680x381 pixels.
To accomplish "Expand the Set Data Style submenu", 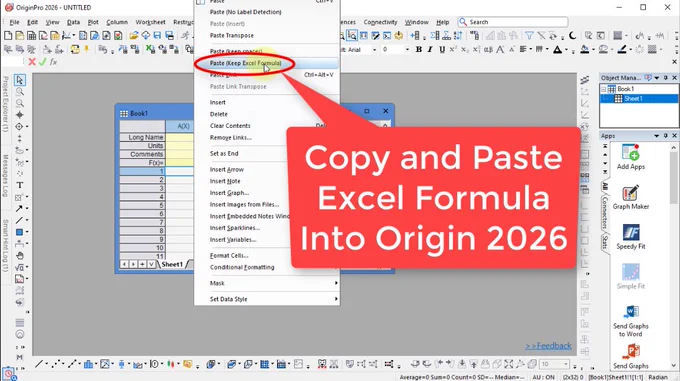I will click(336, 299).
